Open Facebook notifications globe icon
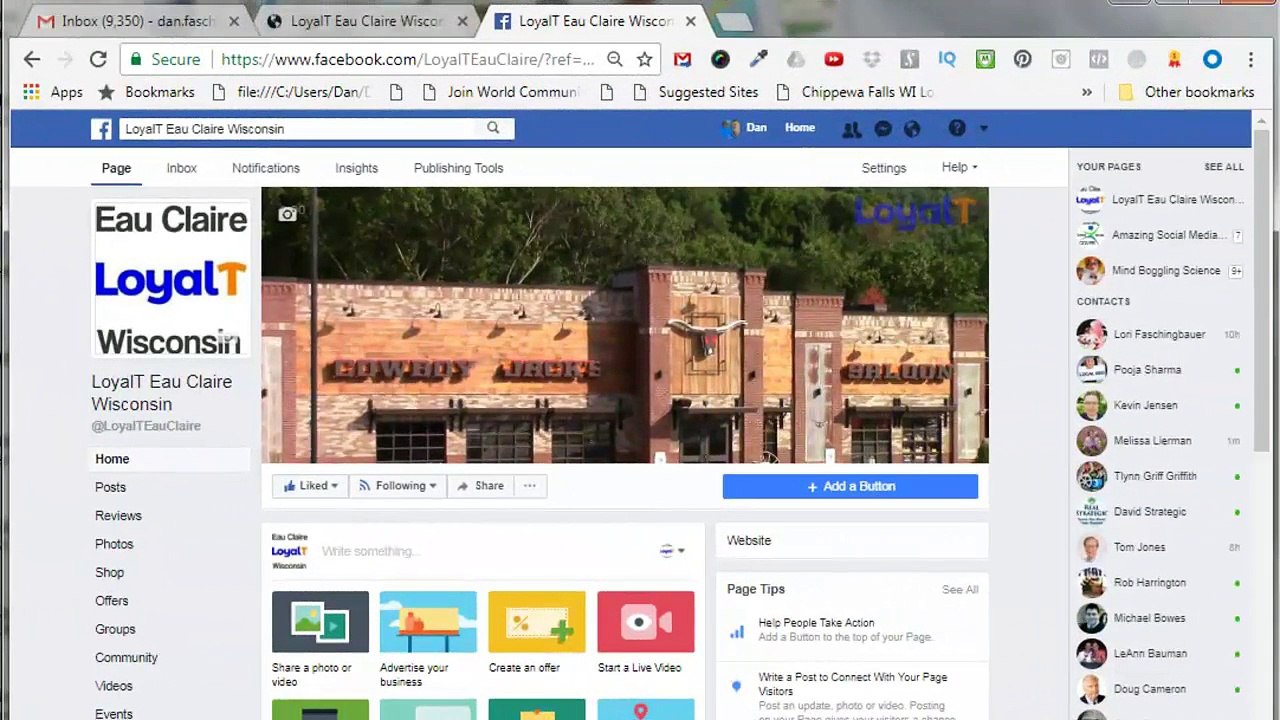Image resolution: width=1280 pixels, height=720 pixels. tap(912, 129)
